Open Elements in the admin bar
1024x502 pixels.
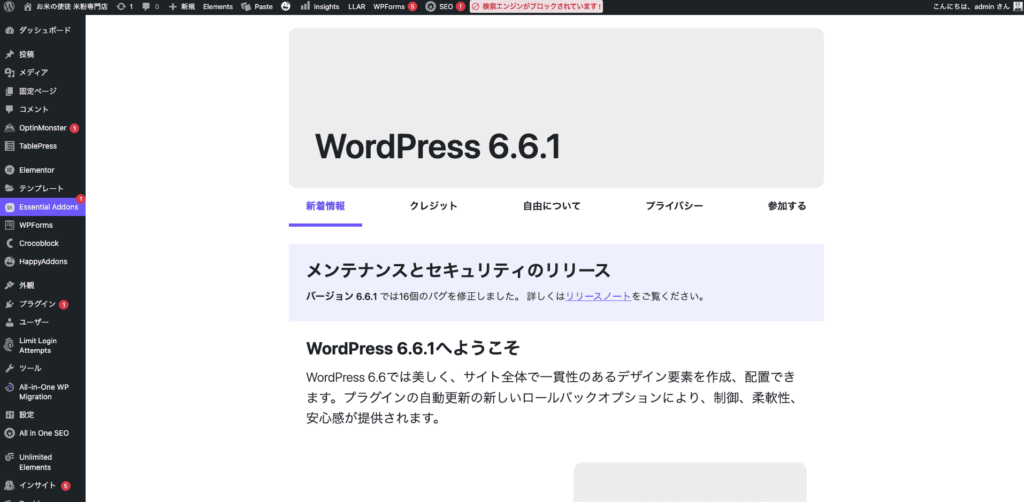217,7
